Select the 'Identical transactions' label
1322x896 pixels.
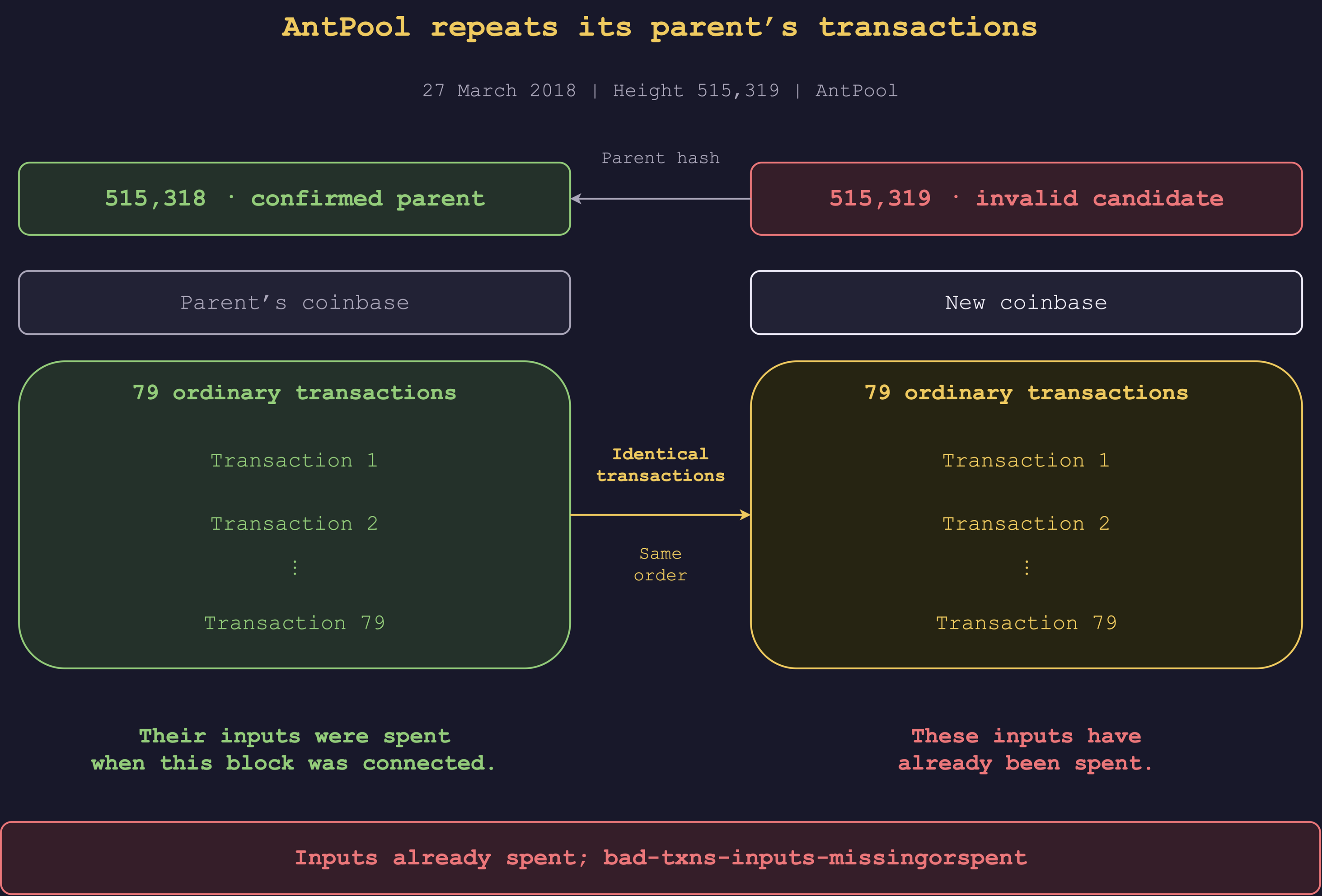pyautogui.click(x=661, y=465)
